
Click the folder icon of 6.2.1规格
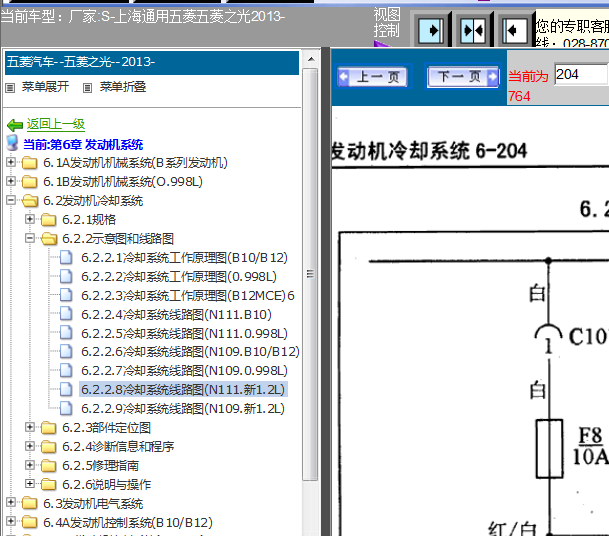tap(49, 219)
